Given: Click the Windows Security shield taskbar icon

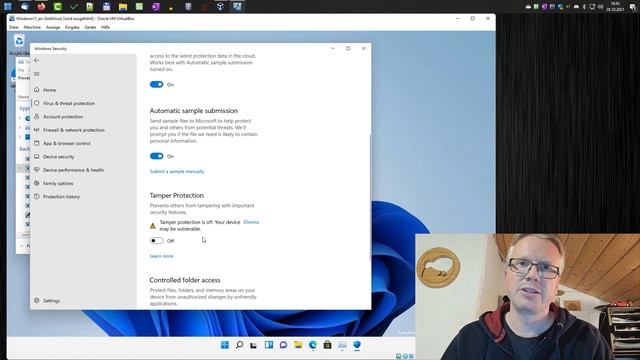Looking at the screenshot, I should [357, 345].
